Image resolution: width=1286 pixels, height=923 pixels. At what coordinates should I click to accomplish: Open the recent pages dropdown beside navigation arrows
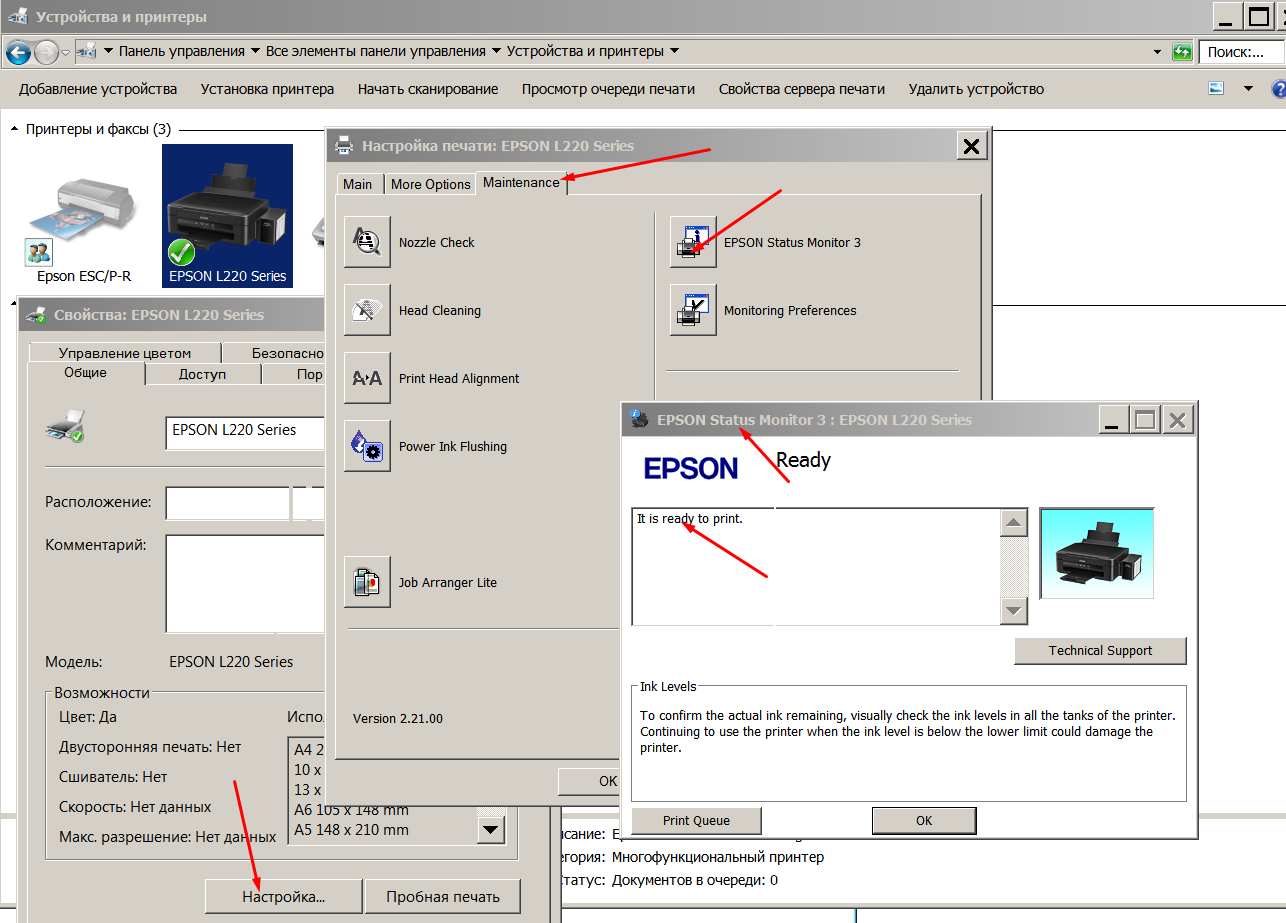point(66,52)
